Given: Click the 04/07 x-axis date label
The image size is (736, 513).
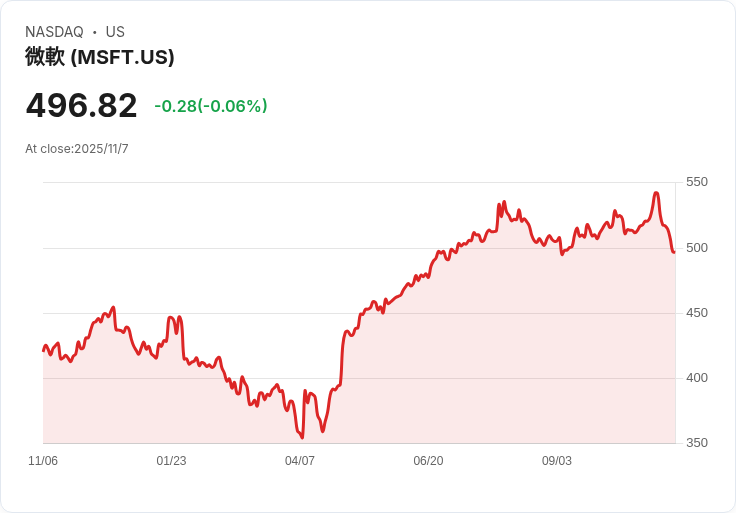Looking at the screenshot, I should 299,461.
